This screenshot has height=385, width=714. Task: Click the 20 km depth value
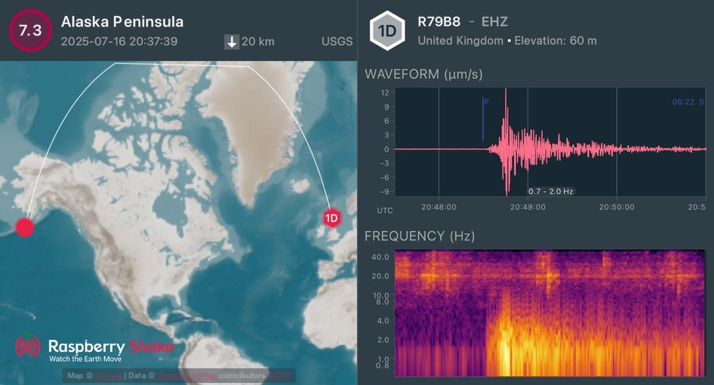click(258, 41)
